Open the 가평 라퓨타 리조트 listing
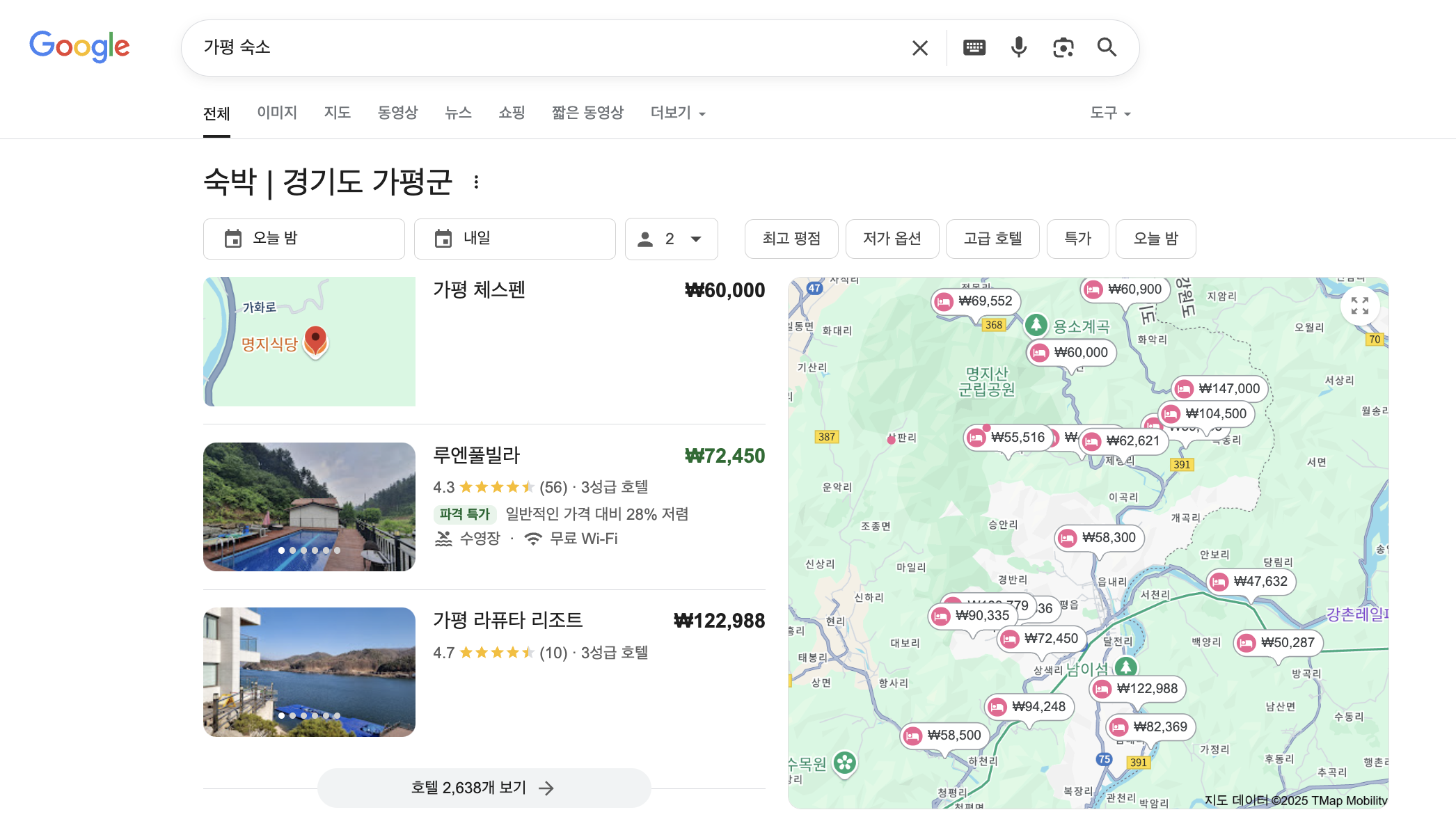The image size is (1456, 835). [507, 620]
